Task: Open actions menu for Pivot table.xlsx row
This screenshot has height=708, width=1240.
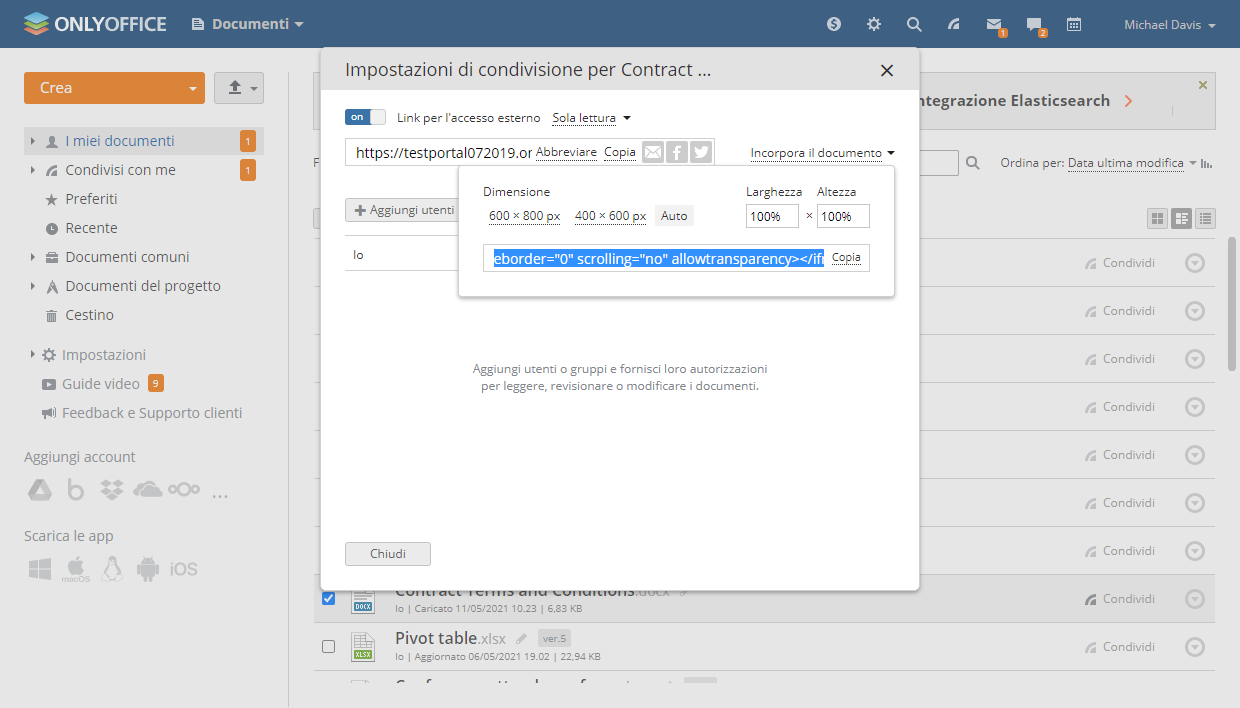Action: 1195,647
